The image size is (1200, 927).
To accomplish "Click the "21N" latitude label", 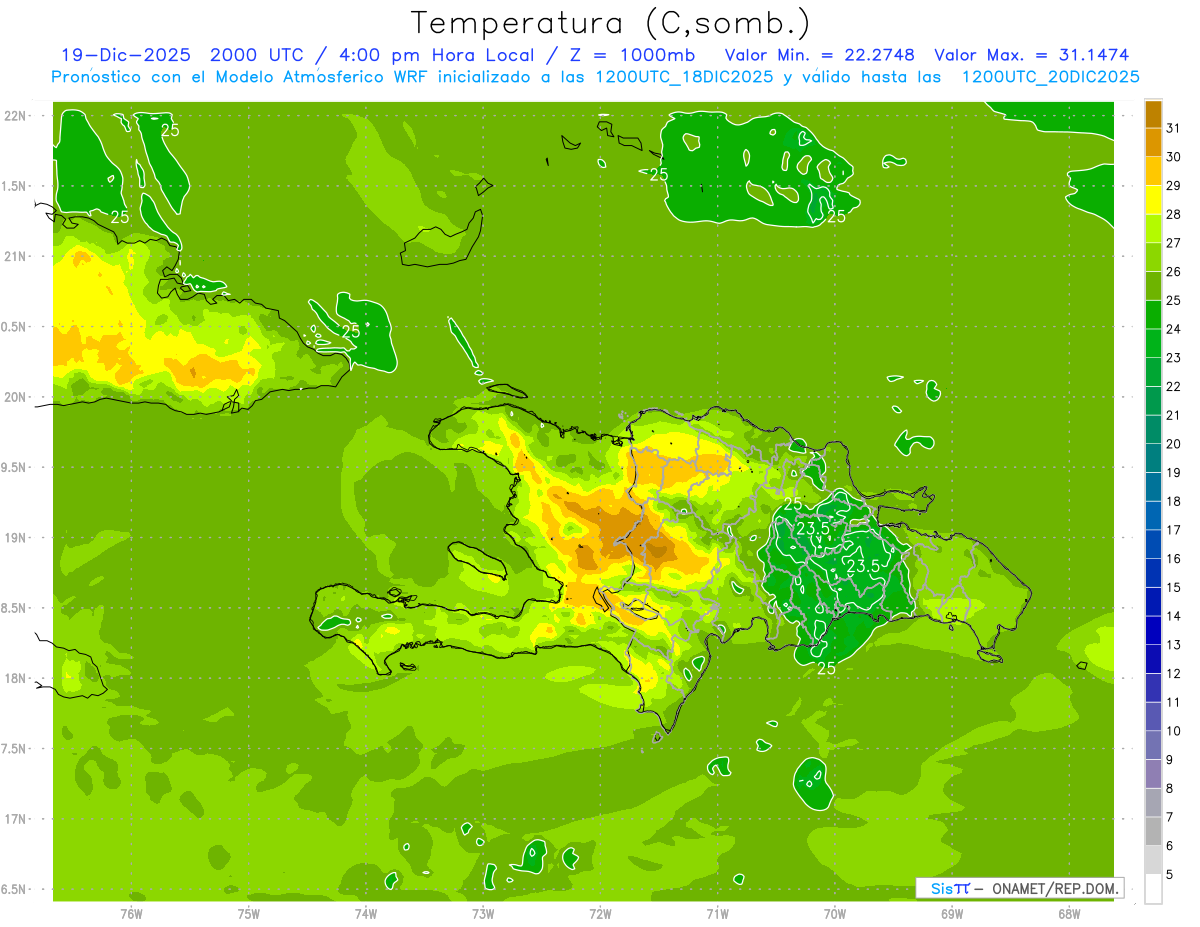I will tap(14, 256).
